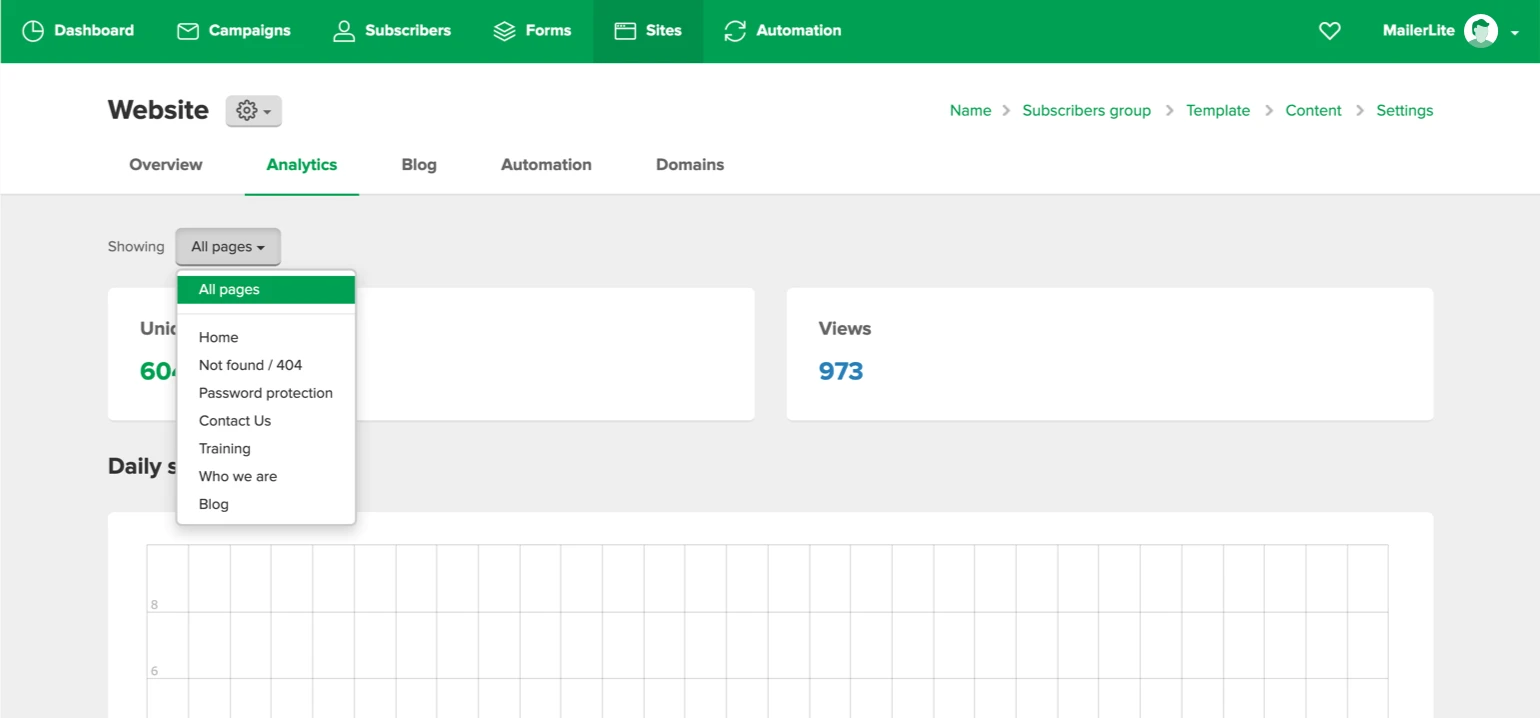Viewport: 1540px width, 718px height.
Task: Click the Sites browser window icon
Action: pos(625,31)
